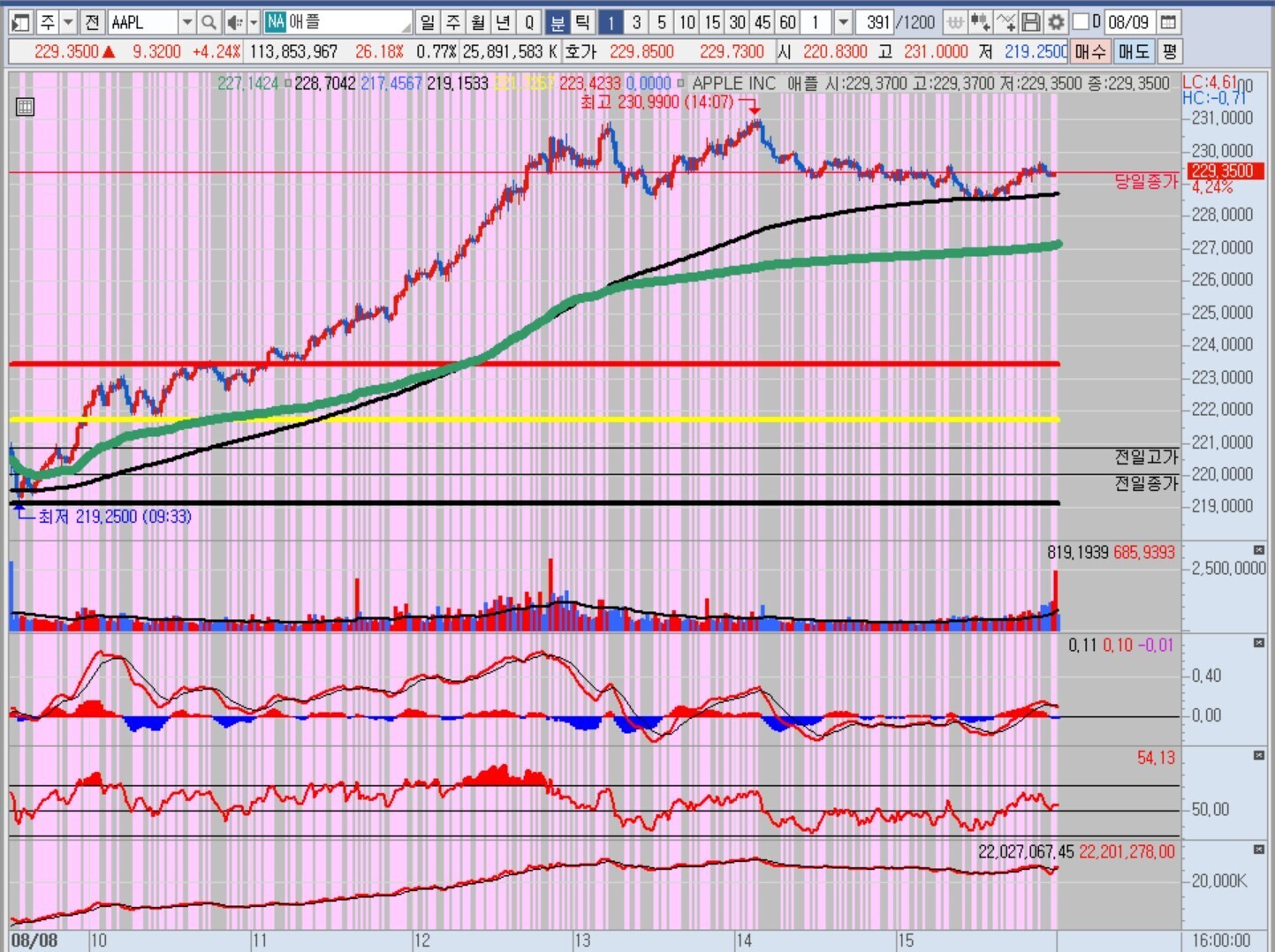Save the chart with floppy disk icon
This screenshot has height=952, width=1275.
pyautogui.click(x=1030, y=22)
